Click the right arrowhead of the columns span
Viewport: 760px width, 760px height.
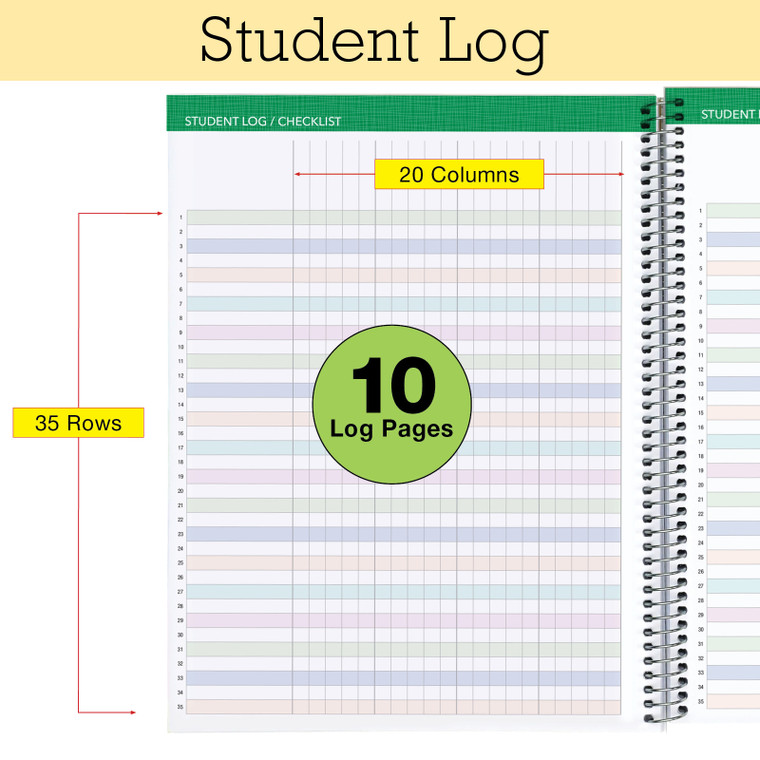620,175
